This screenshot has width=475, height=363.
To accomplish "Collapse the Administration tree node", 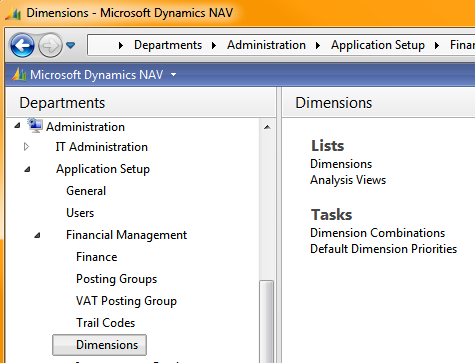I will 17,126.
